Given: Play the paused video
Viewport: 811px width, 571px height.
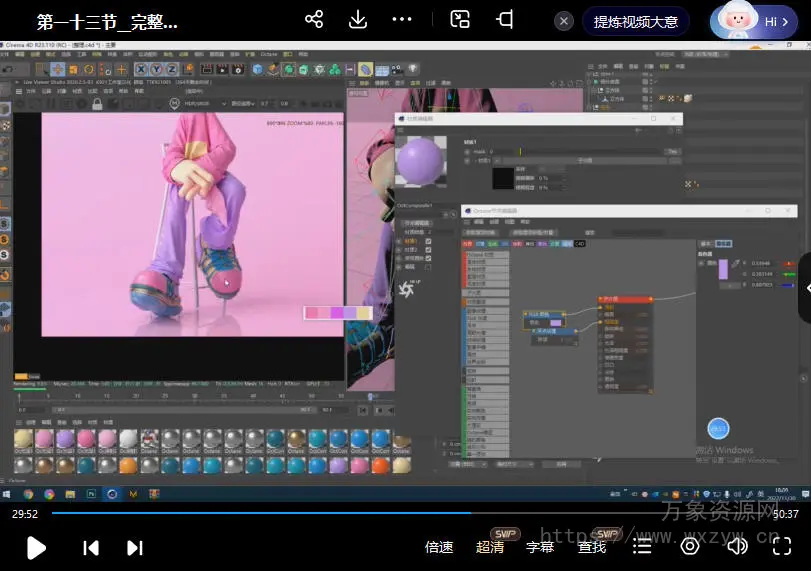Looking at the screenshot, I should pos(36,547).
